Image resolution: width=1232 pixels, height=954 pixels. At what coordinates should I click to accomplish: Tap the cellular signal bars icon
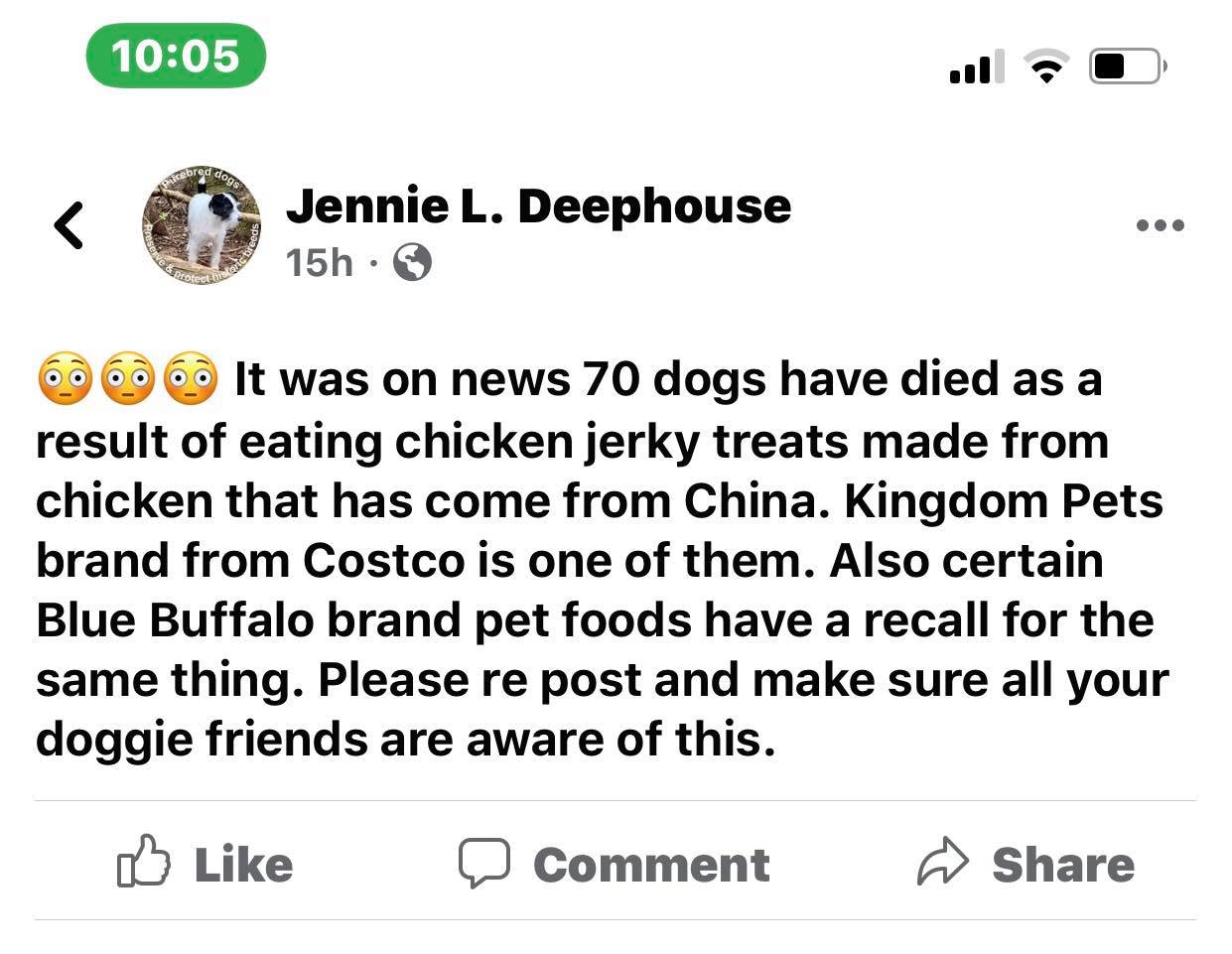point(977,67)
